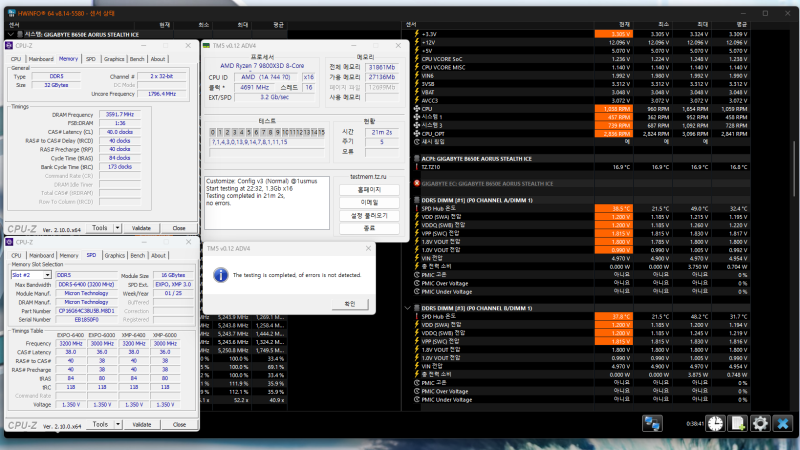Click Tools button in CPU-Z SPD window
Screen dimensions: 800x450
[100, 424]
